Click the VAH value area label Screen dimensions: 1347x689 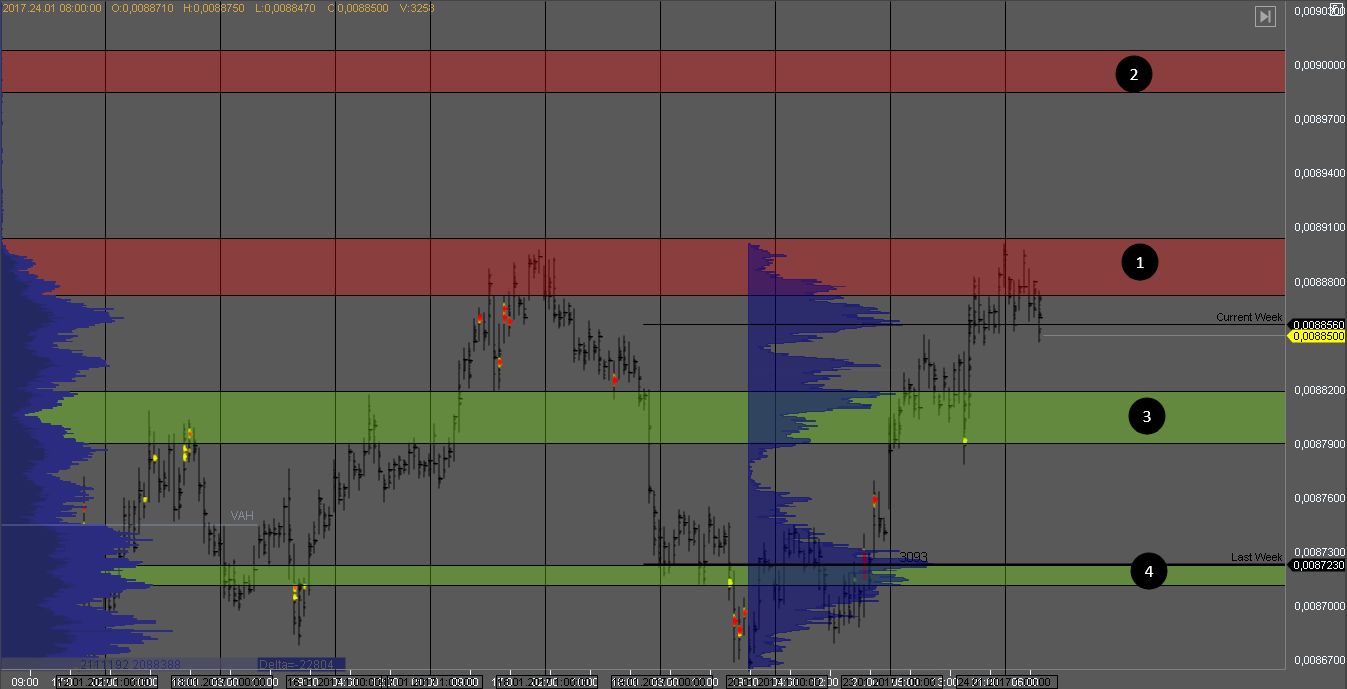coord(242,516)
